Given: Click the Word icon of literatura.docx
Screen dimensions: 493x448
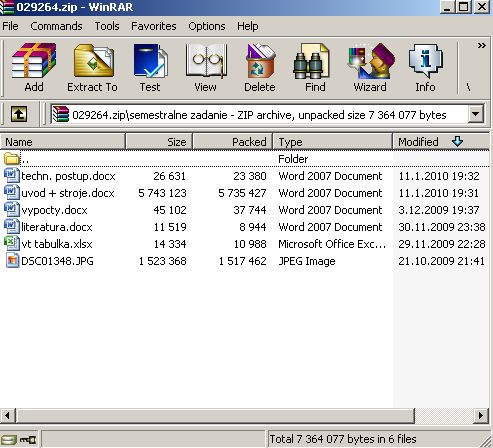Looking at the screenshot, I should [12, 227].
